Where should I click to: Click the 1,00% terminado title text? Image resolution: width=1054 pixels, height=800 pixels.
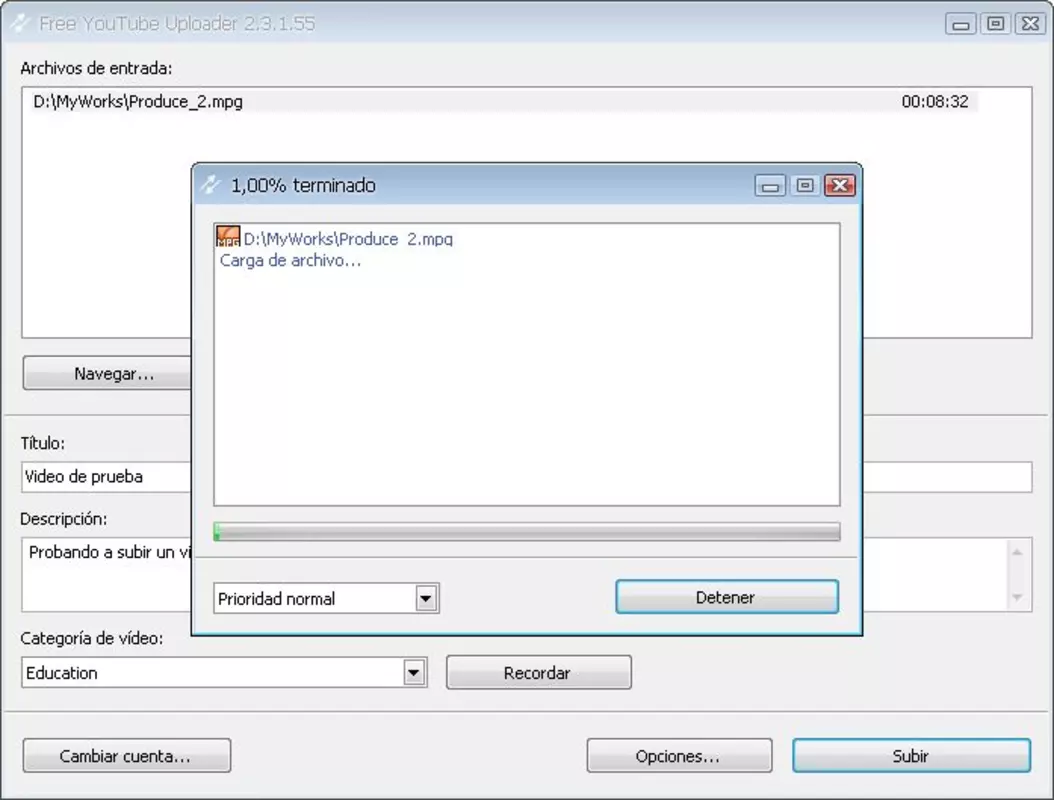tap(303, 186)
